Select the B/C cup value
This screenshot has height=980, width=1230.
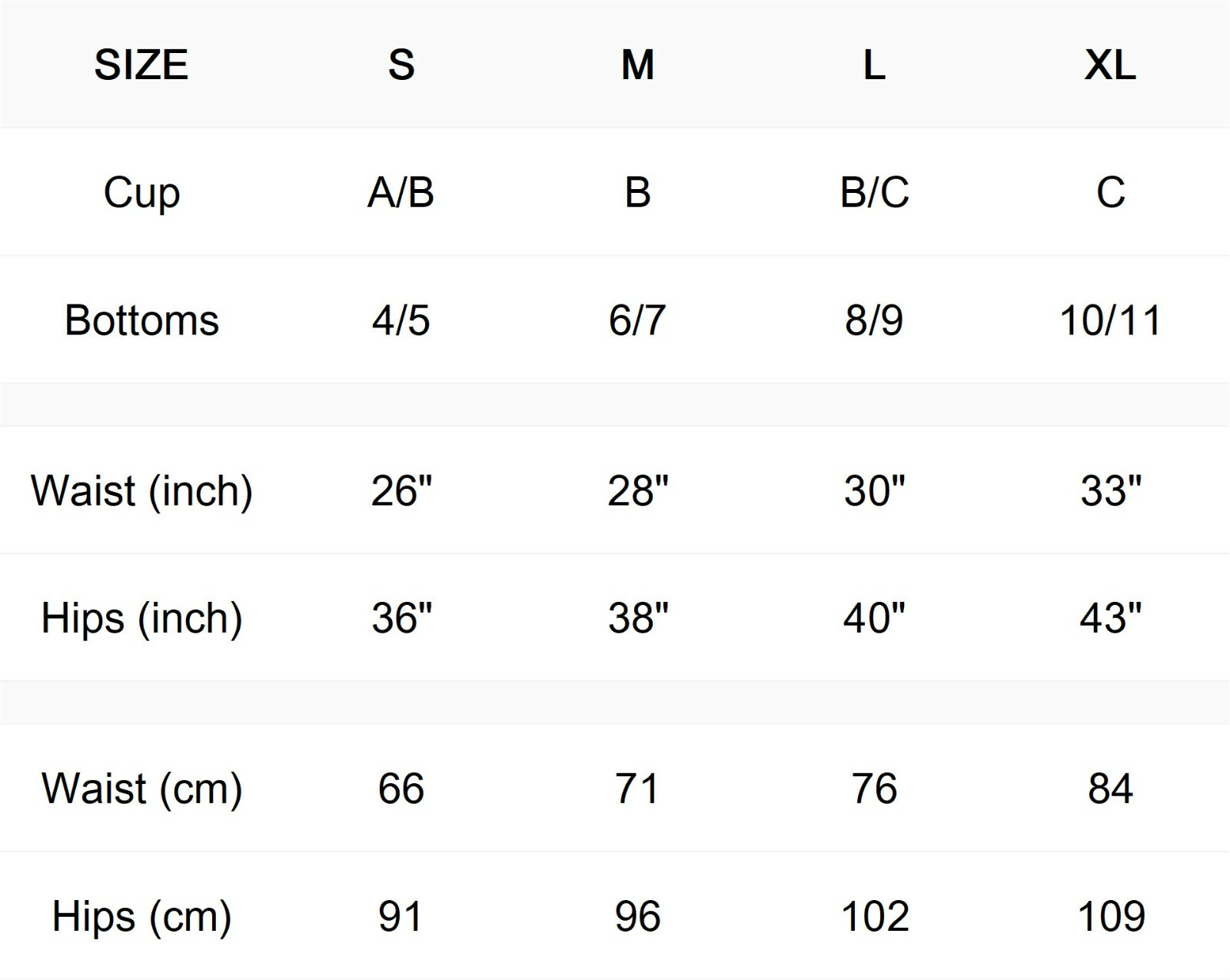pos(874,192)
